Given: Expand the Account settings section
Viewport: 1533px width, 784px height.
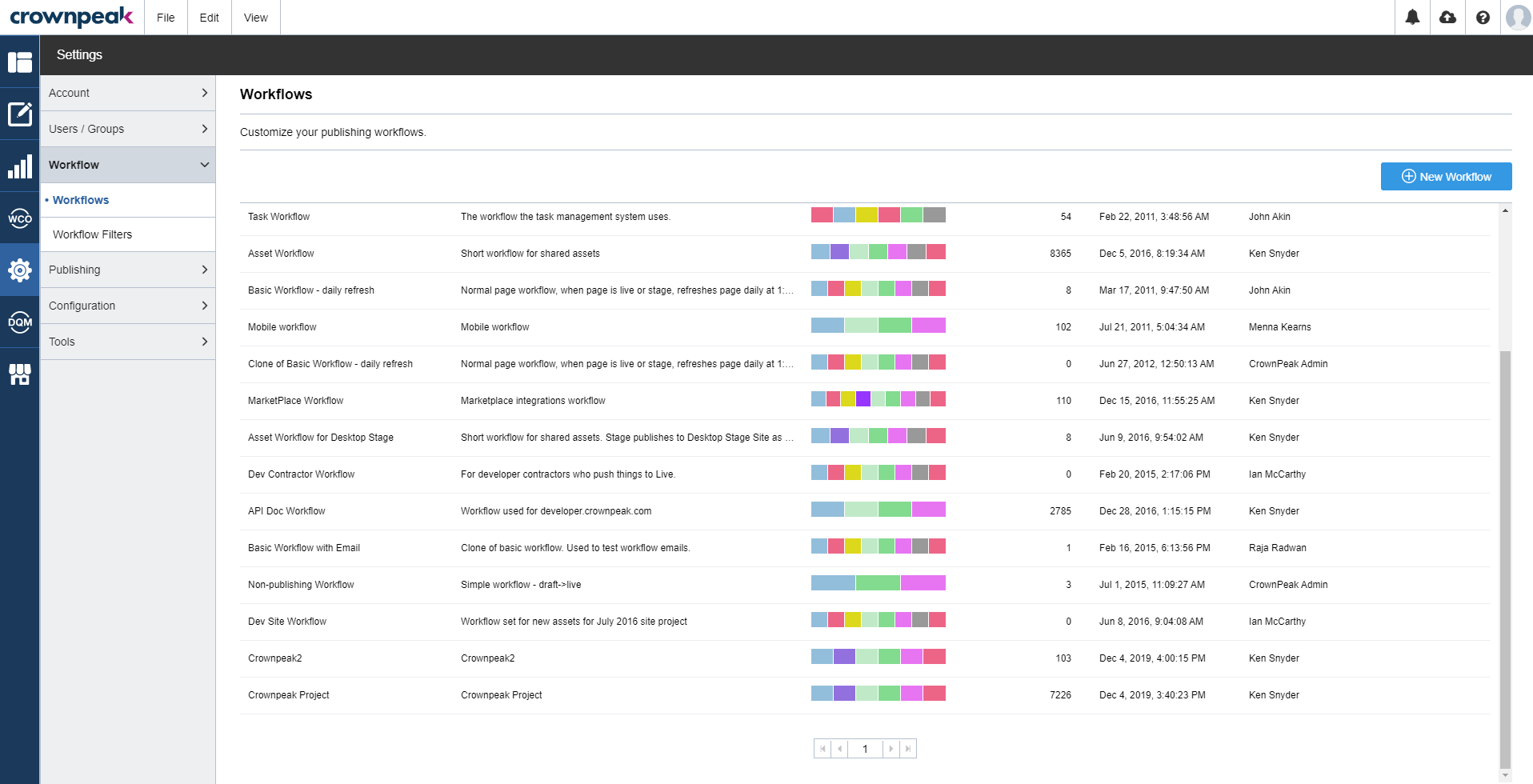Looking at the screenshot, I should [128, 93].
